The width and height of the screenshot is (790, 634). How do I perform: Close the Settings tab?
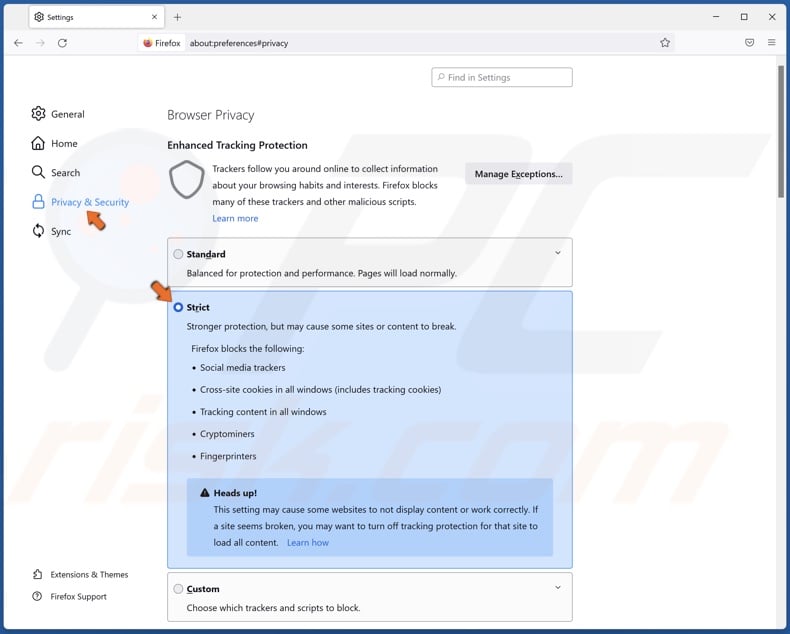point(154,17)
